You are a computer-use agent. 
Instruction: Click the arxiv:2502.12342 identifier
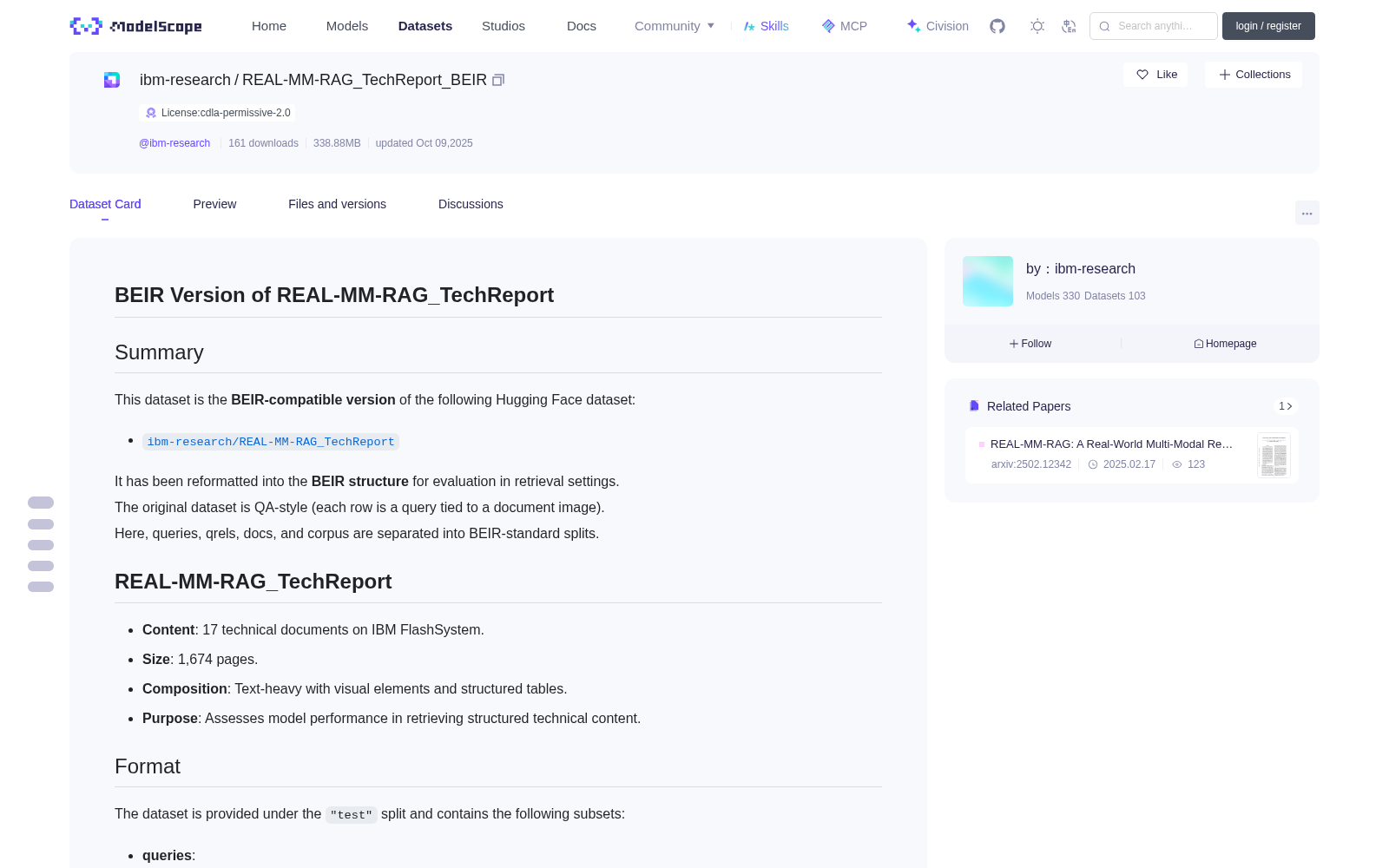[x=1031, y=464]
